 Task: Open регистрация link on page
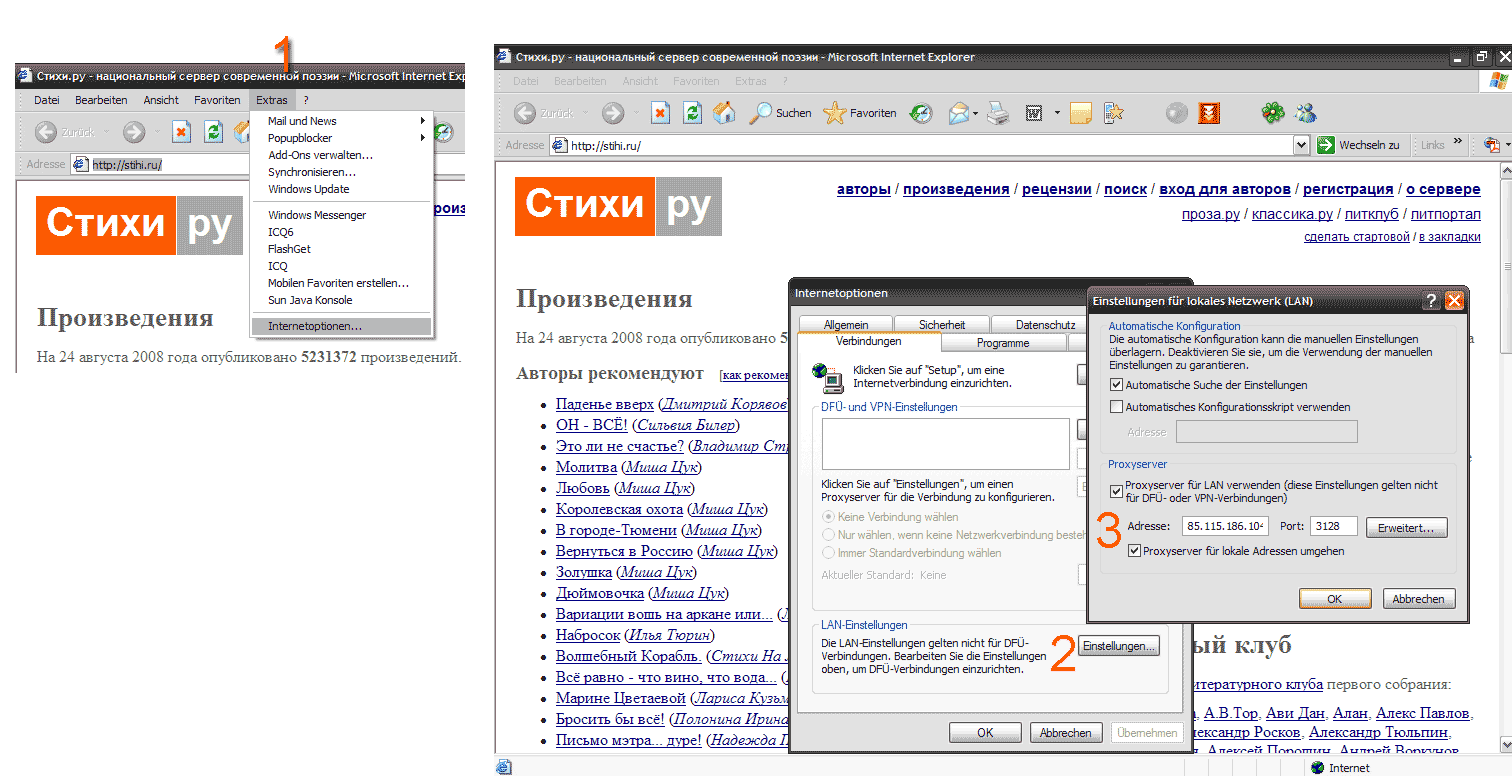[1348, 189]
